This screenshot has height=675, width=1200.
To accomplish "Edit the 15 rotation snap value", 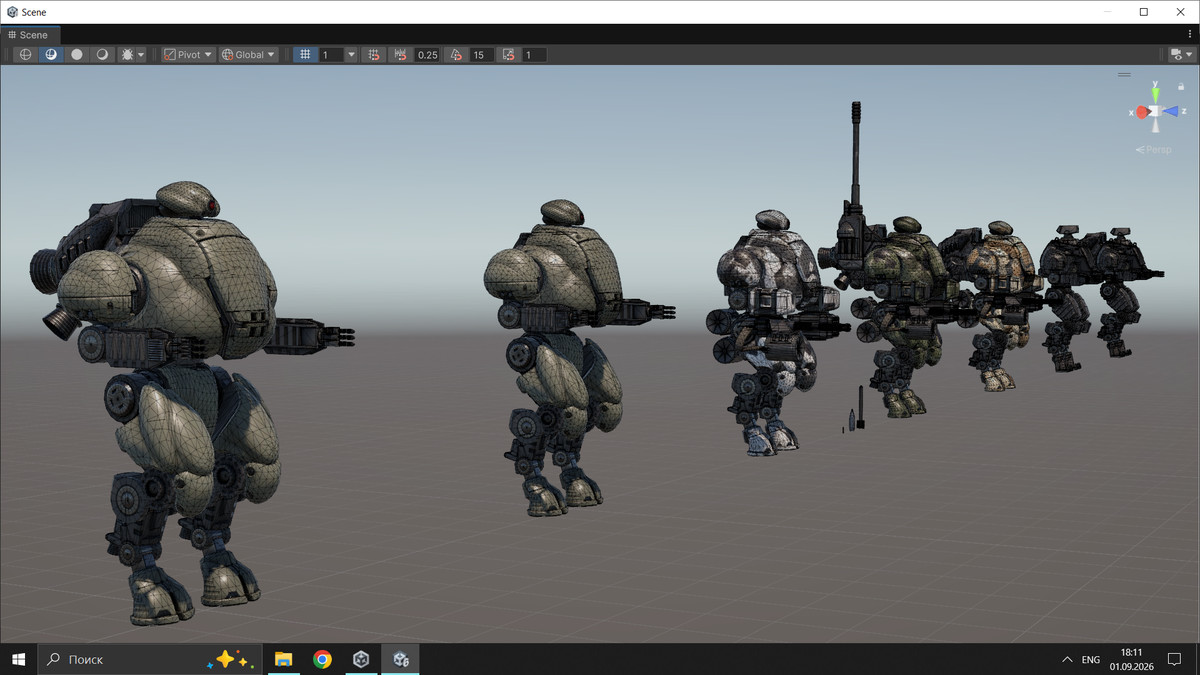I will click(482, 55).
